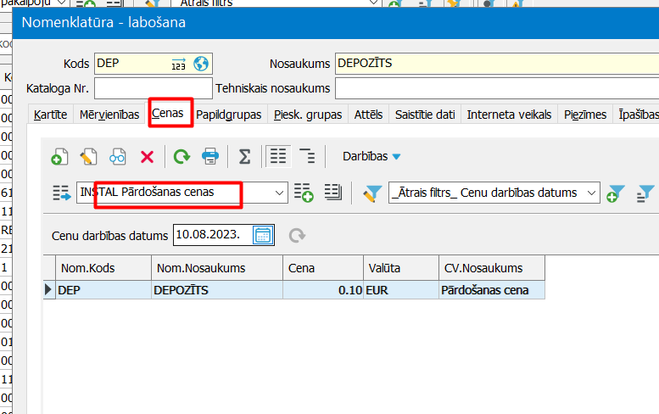Click the globe icon in Kods field
The width and height of the screenshot is (659, 414).
(201, 64)
